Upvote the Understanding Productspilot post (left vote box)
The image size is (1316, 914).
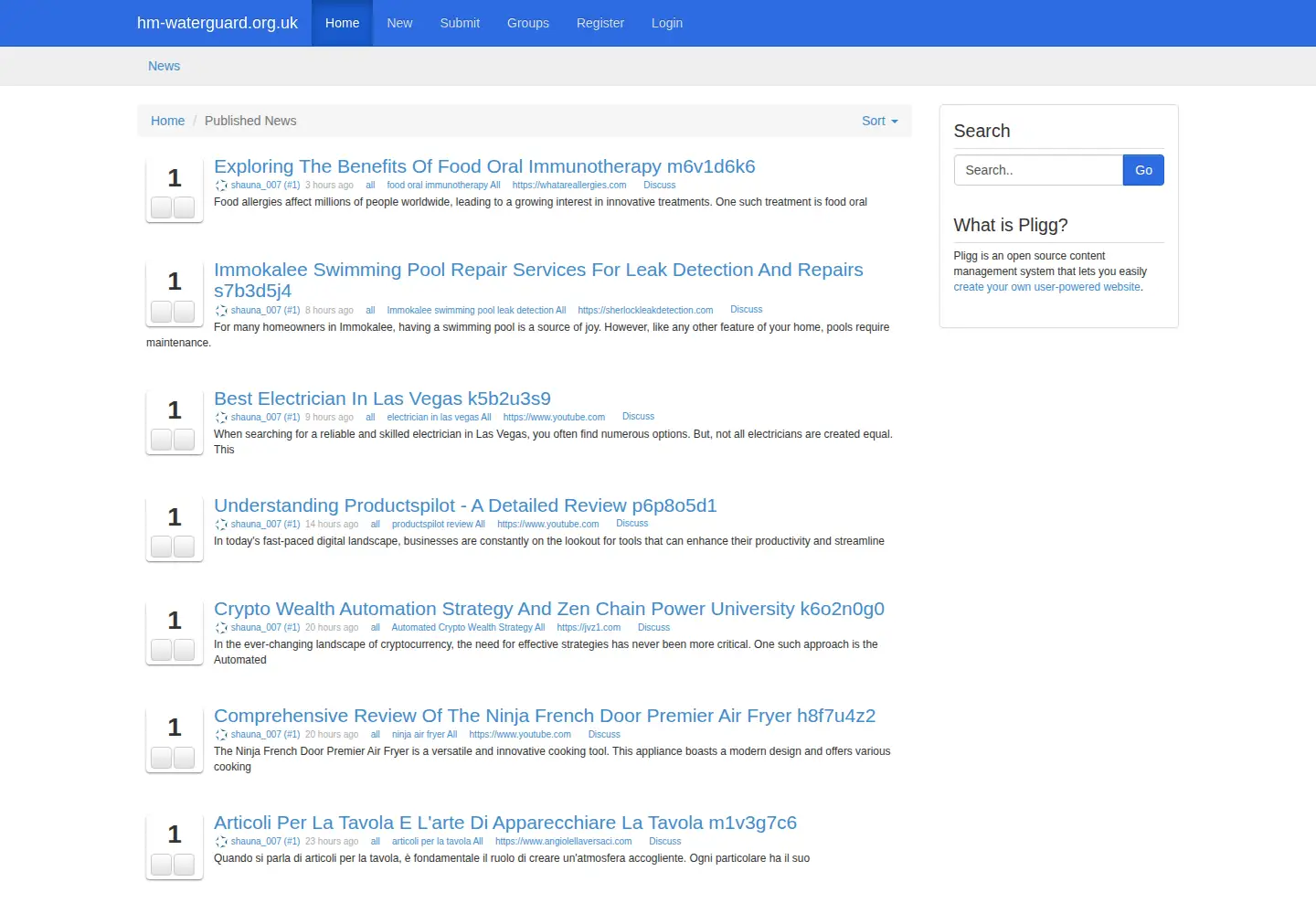(x=162, y=547)
